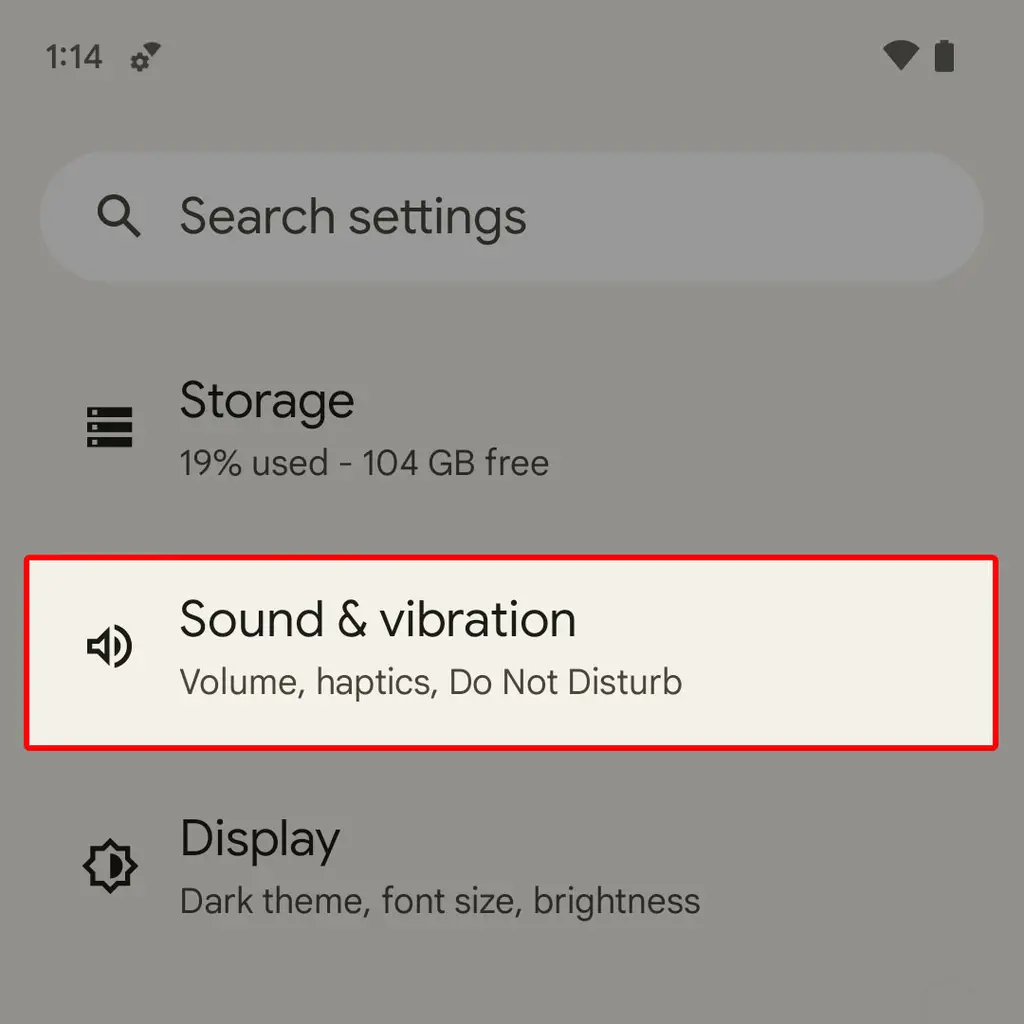
Task: Tap the 1:14 clock in status bar
Action: [74, 57]
